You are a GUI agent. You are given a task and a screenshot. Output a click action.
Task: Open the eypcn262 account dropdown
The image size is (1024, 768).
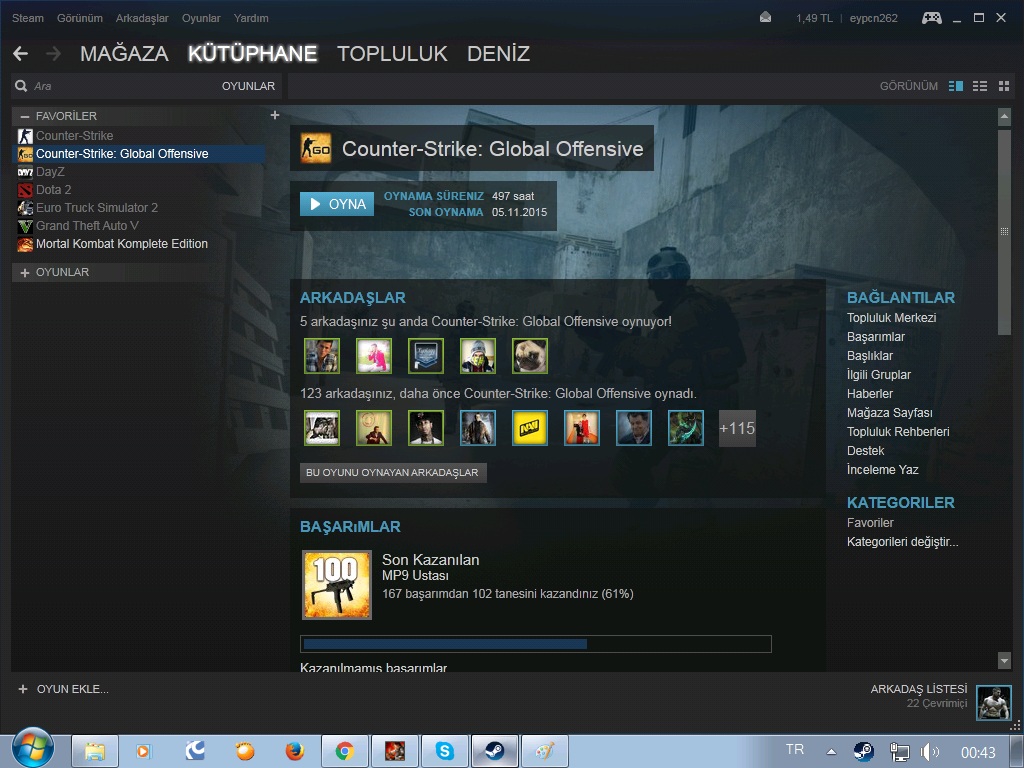(873, 18)
